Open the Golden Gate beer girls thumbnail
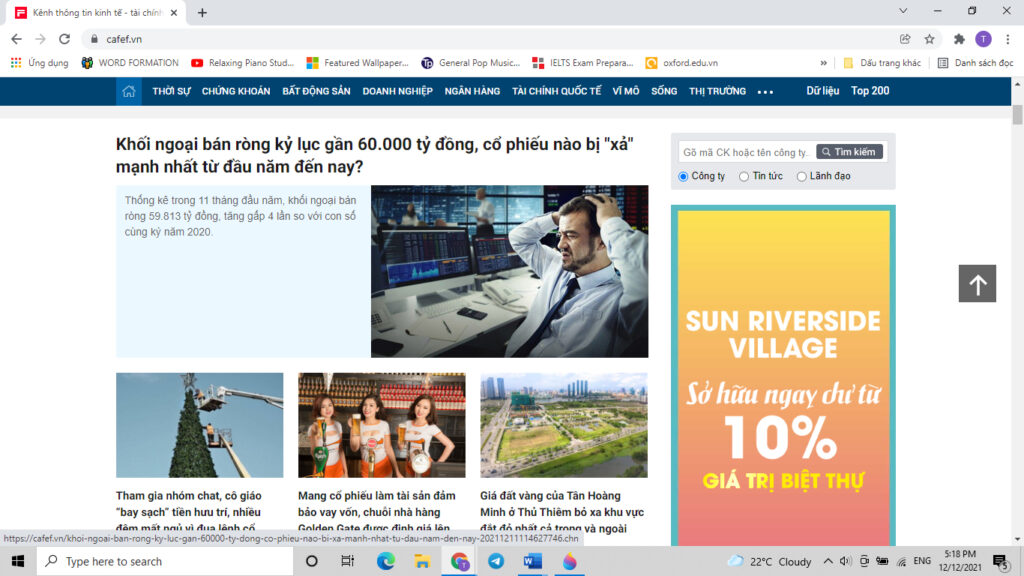 point(381,425)
